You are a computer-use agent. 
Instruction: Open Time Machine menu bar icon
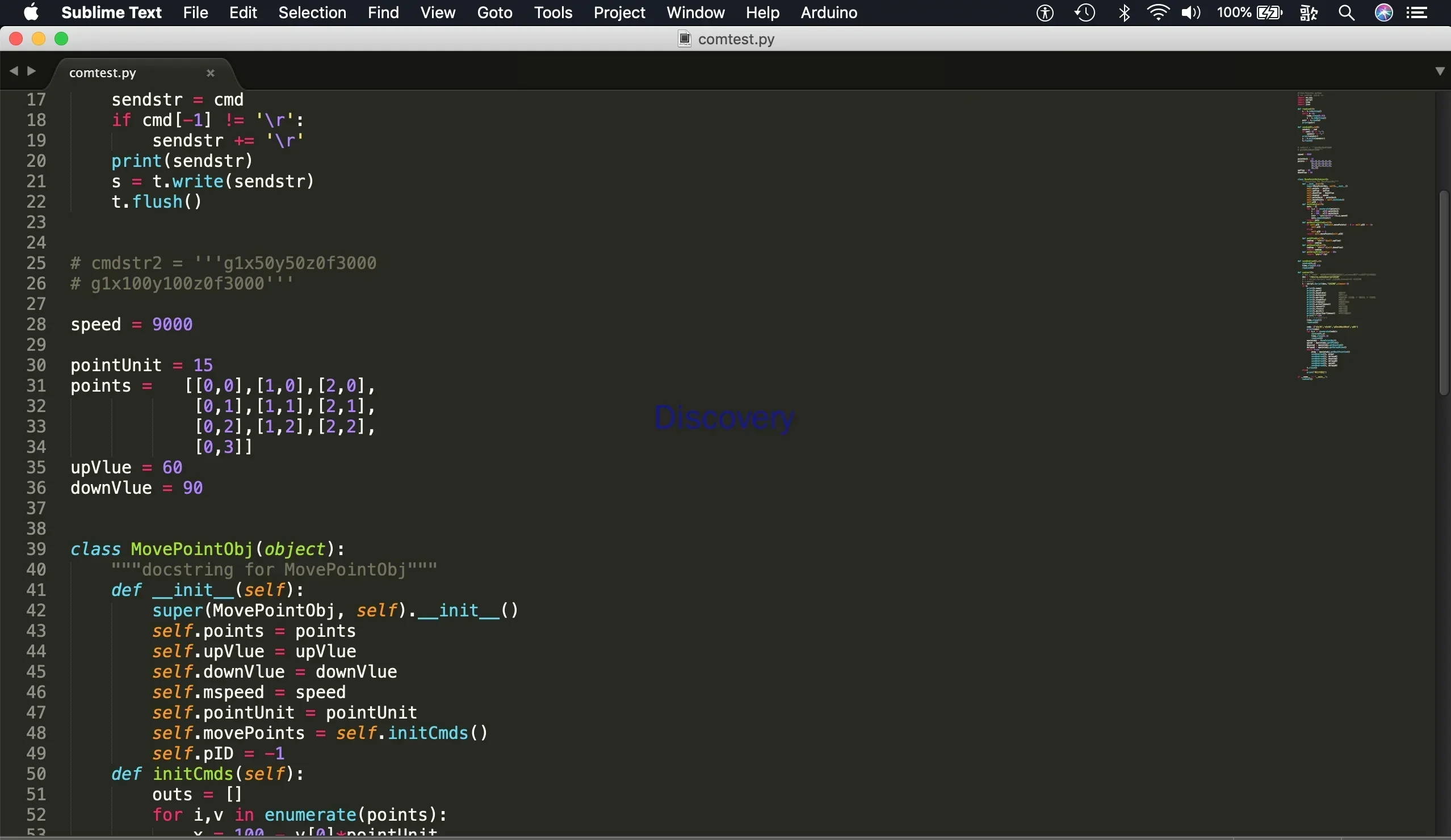[x=1084, y=12]
